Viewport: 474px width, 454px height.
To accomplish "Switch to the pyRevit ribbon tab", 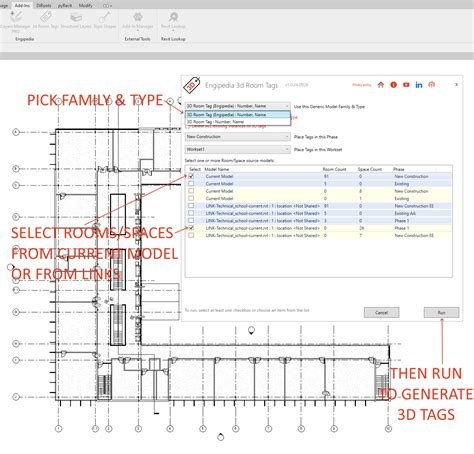I will (65, 6).
